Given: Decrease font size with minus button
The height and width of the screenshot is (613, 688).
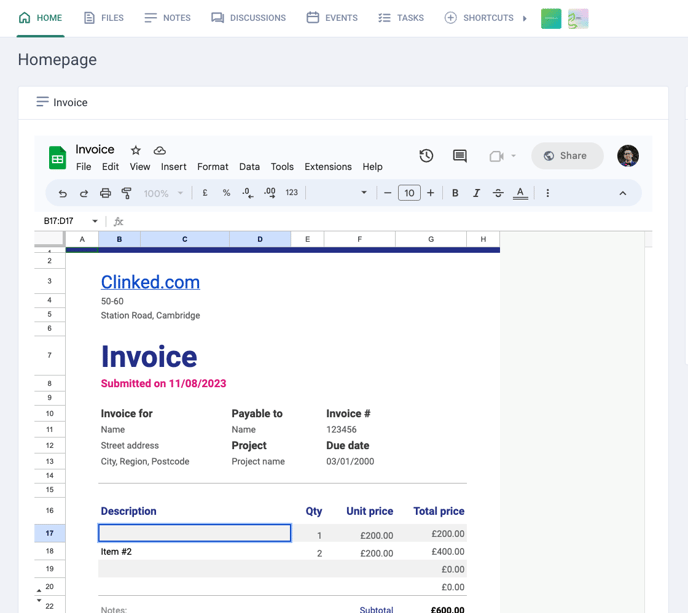Looking at the screenshot, I should [387, 193].
